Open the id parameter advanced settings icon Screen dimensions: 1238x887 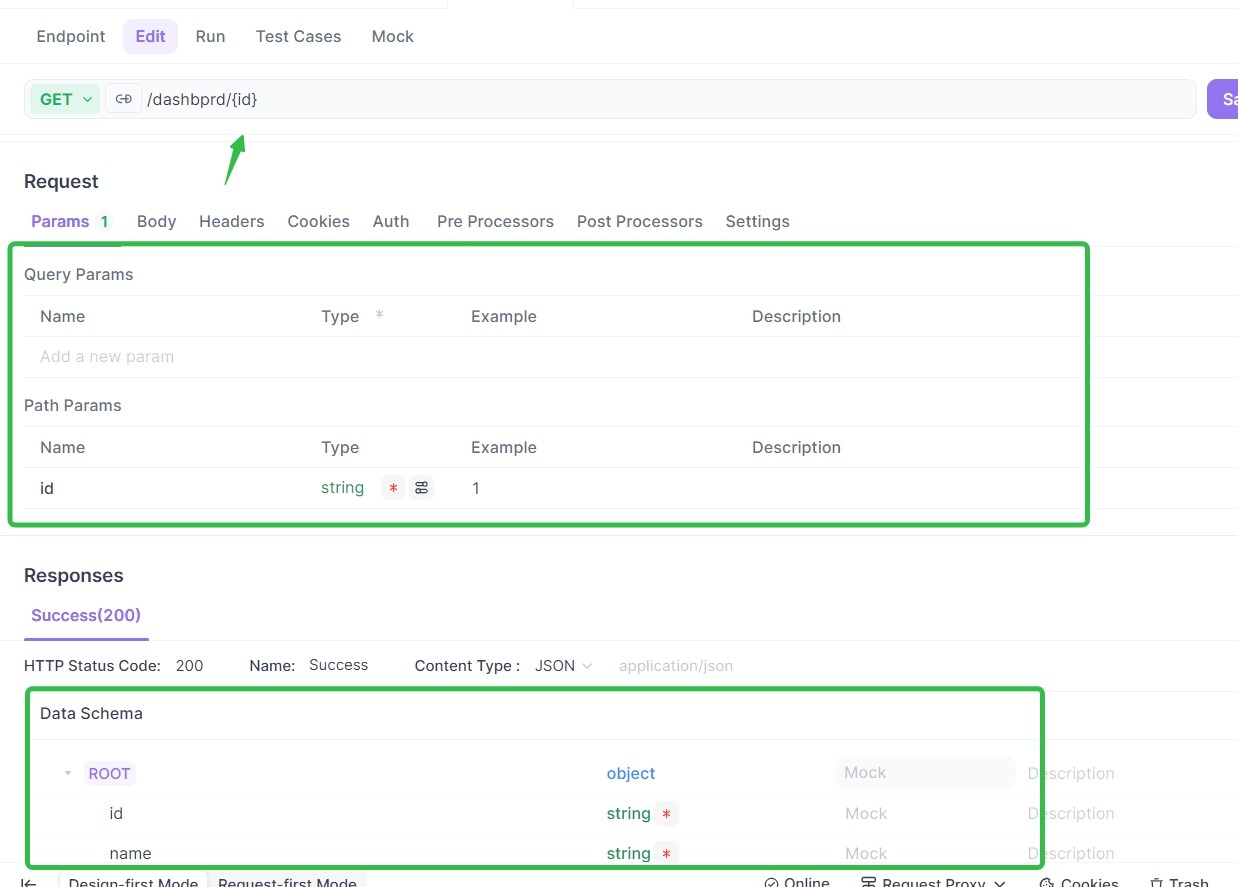tap(422, 488)
